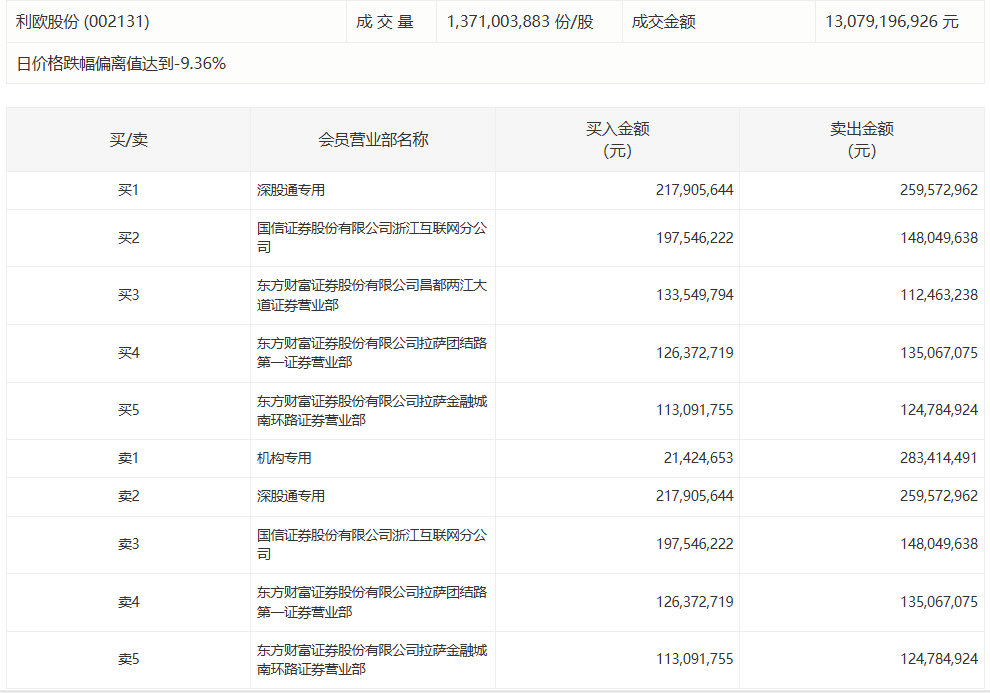Image resolution: width=990 pixels, height=693 pixels.
Task: Click the 13,079,196,926 元 turnover value
Action: [892, 21]
